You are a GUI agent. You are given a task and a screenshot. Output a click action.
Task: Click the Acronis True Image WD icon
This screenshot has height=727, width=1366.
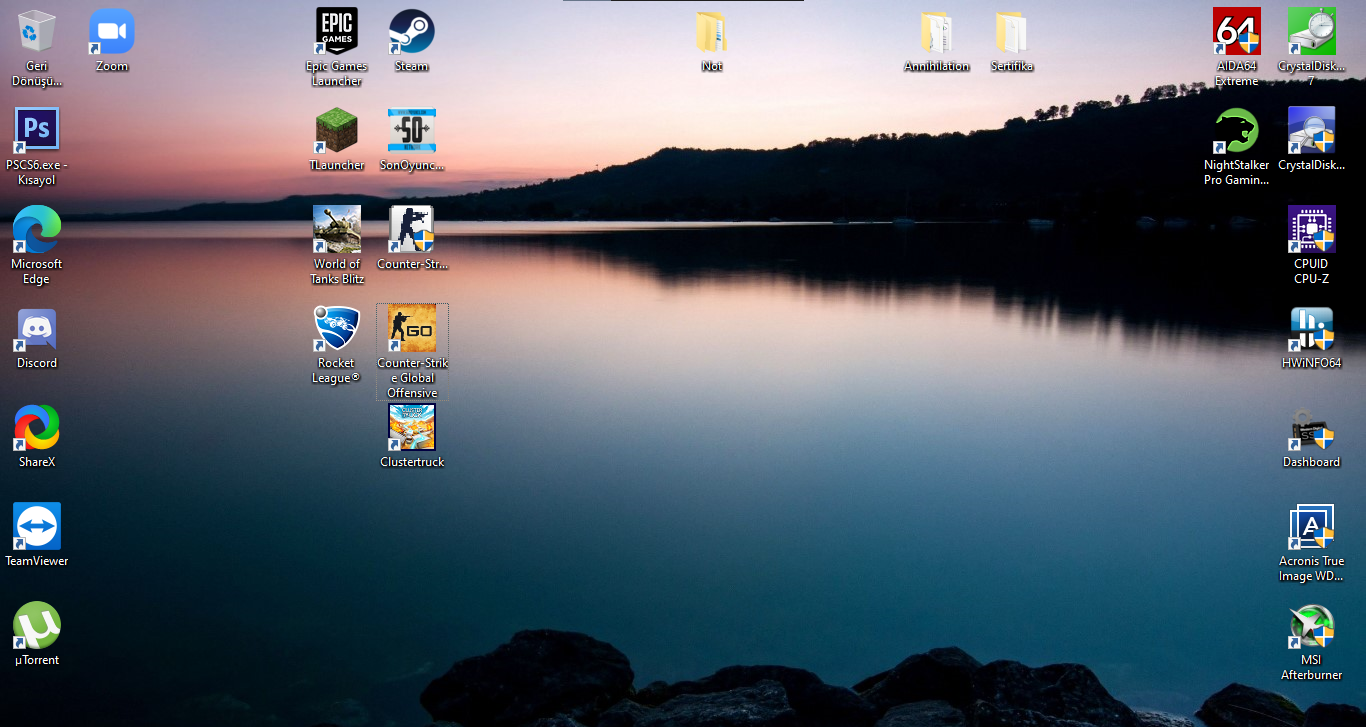(1312, 527)
